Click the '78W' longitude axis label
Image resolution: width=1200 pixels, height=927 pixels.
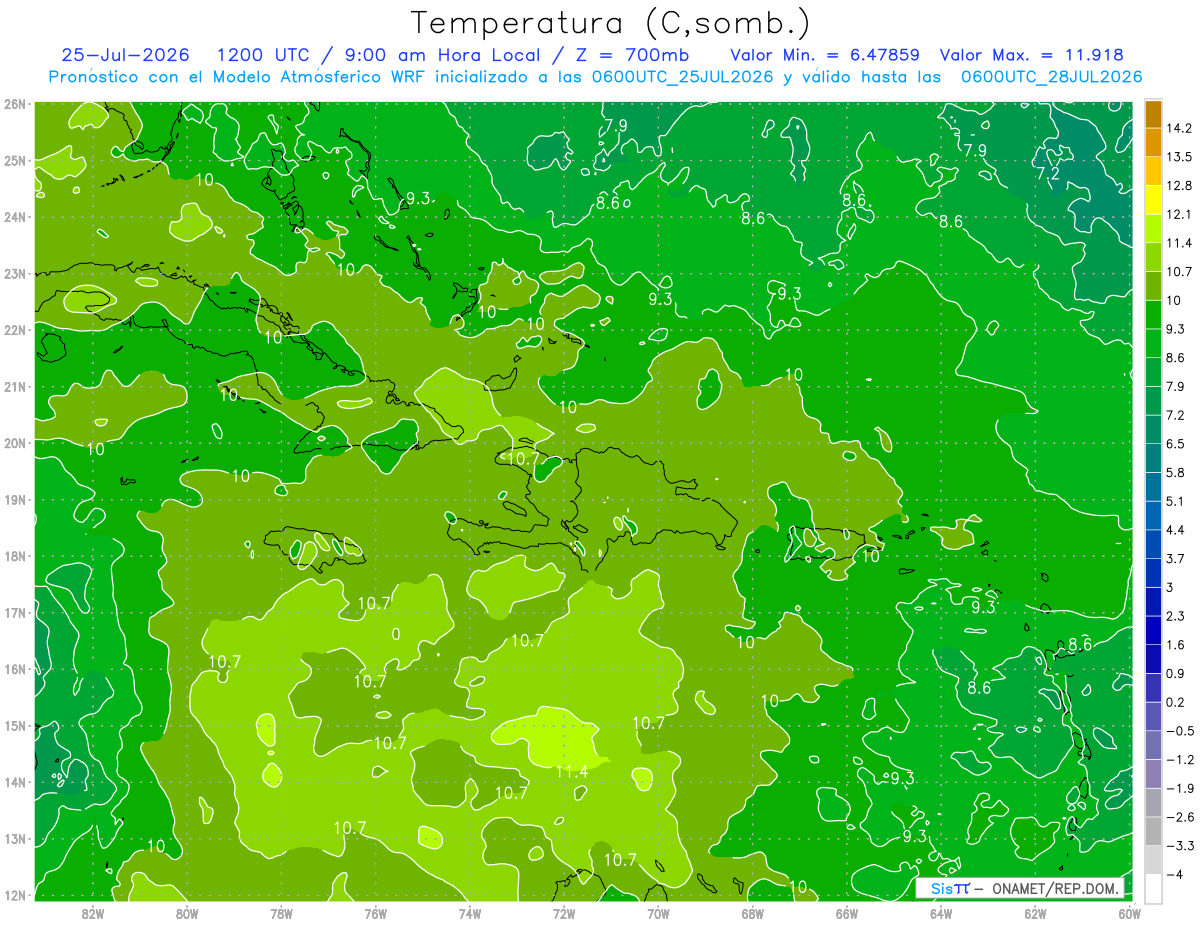coord(281,913)
